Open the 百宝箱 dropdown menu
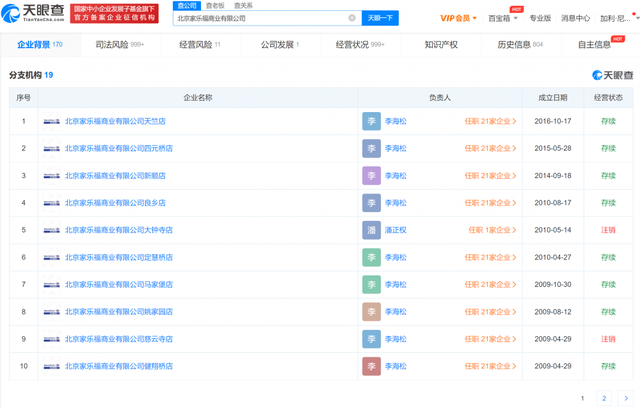 click(503, 18)
